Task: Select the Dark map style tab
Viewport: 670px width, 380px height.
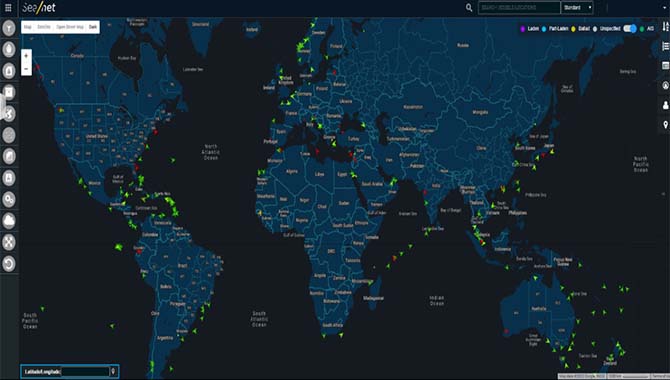Action: click(x=93, y=27)
